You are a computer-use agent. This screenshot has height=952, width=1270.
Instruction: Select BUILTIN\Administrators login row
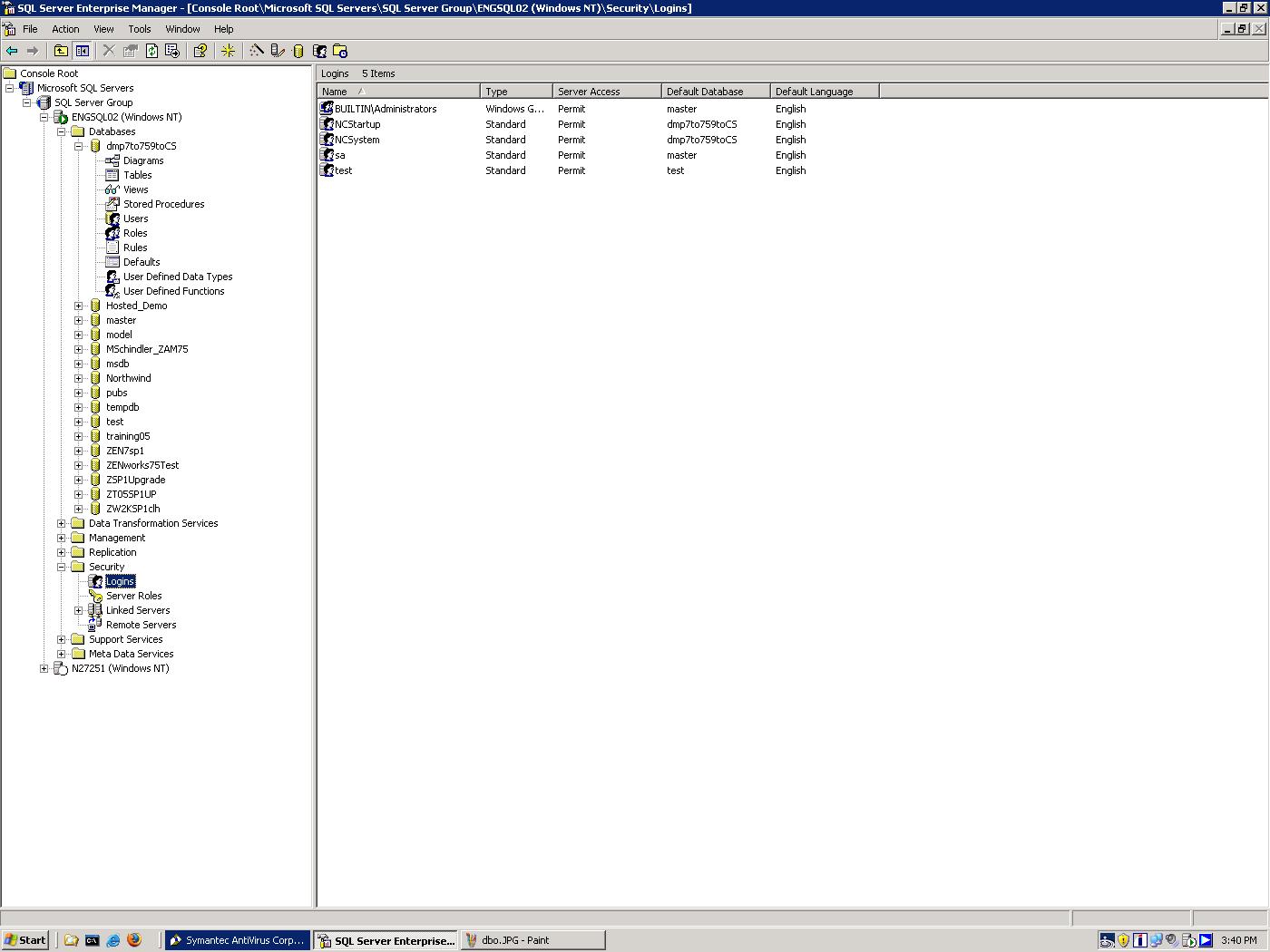[386, 109]
